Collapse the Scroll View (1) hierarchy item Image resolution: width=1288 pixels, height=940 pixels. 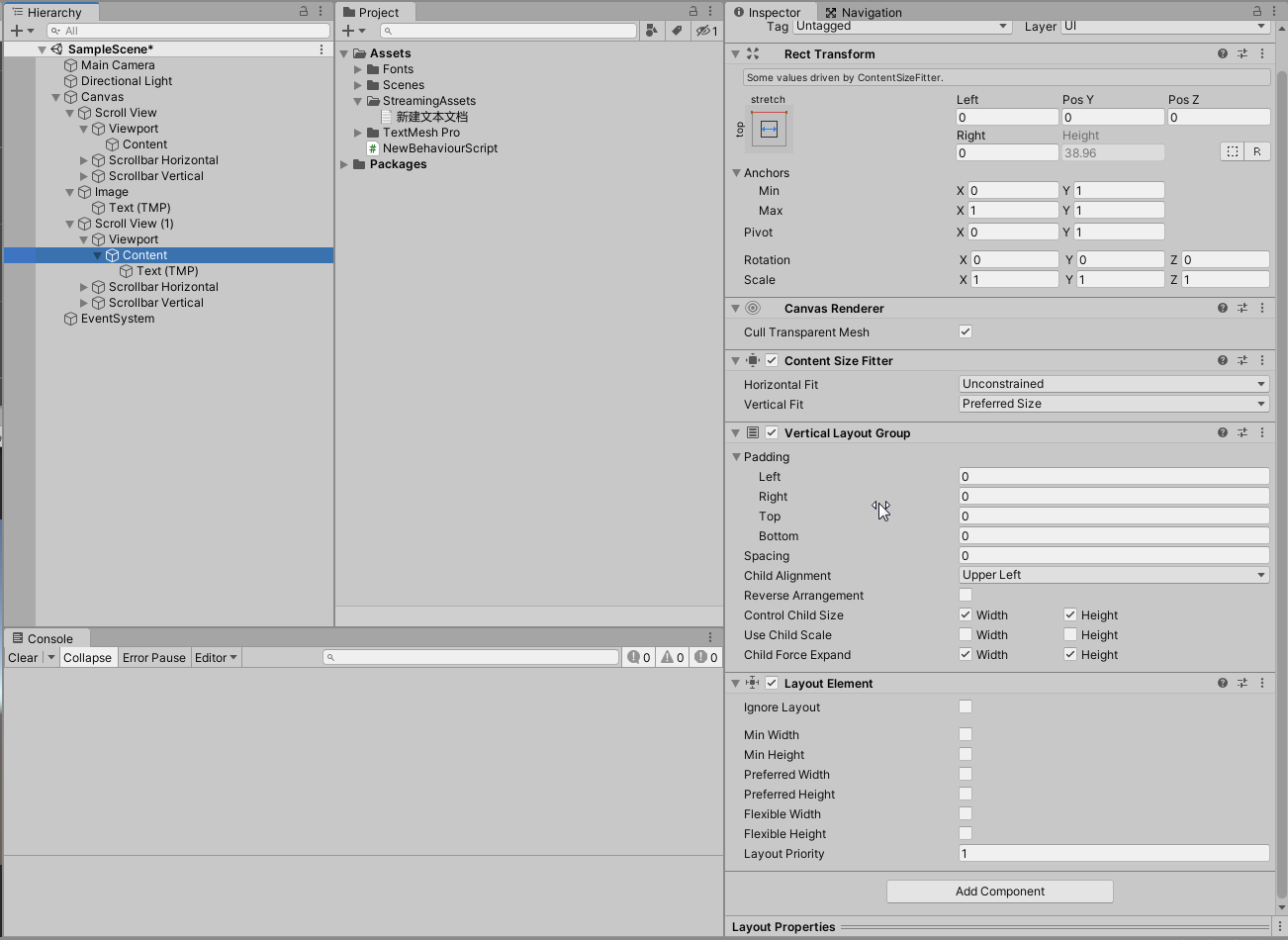click(69, 224)
